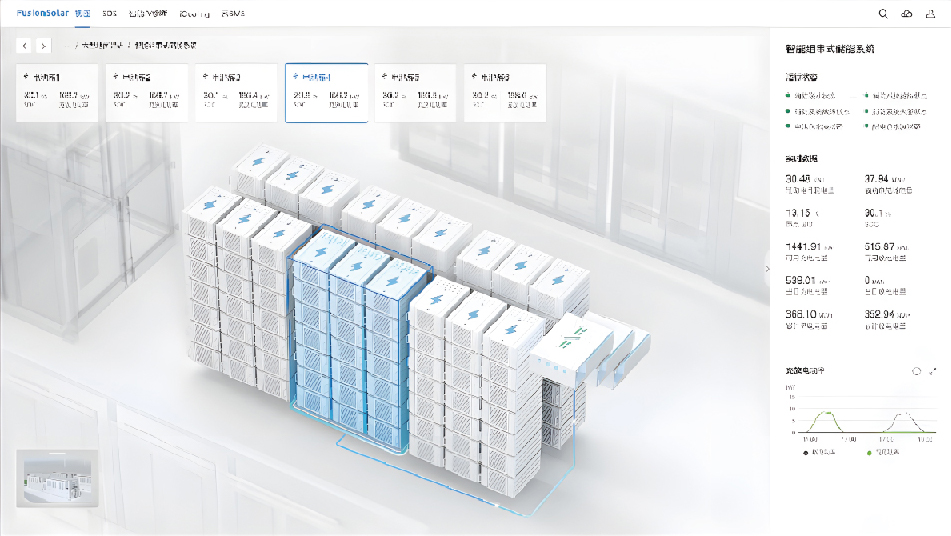Image resolution: width=951 pixels, height=536 pixels.
Task: Collapse the right-side info panel with the arrow
Action: click(x=767, y=268)
